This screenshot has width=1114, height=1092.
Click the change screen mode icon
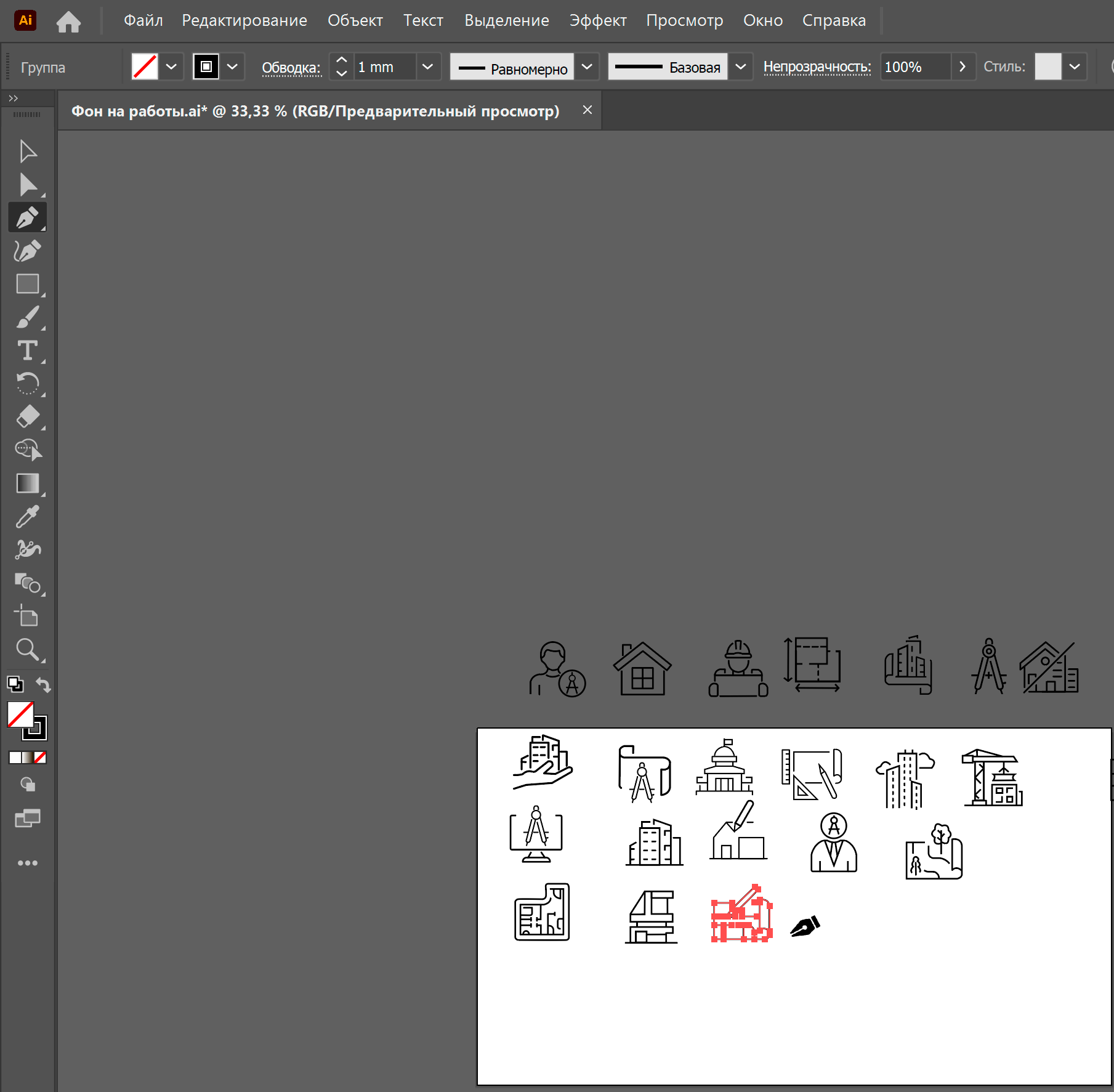click(x=28, y=818)
